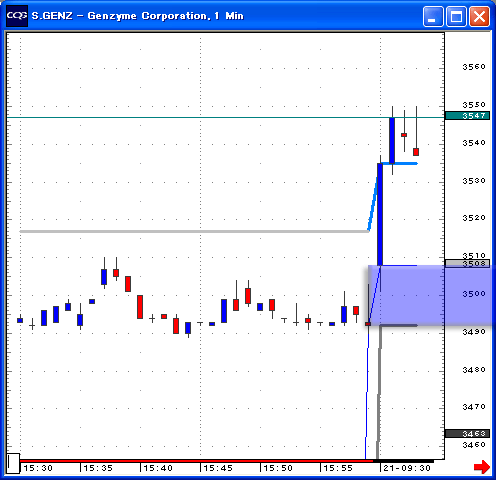Click the 15:35 time axis label
The image size is (496, 480).
98,468
